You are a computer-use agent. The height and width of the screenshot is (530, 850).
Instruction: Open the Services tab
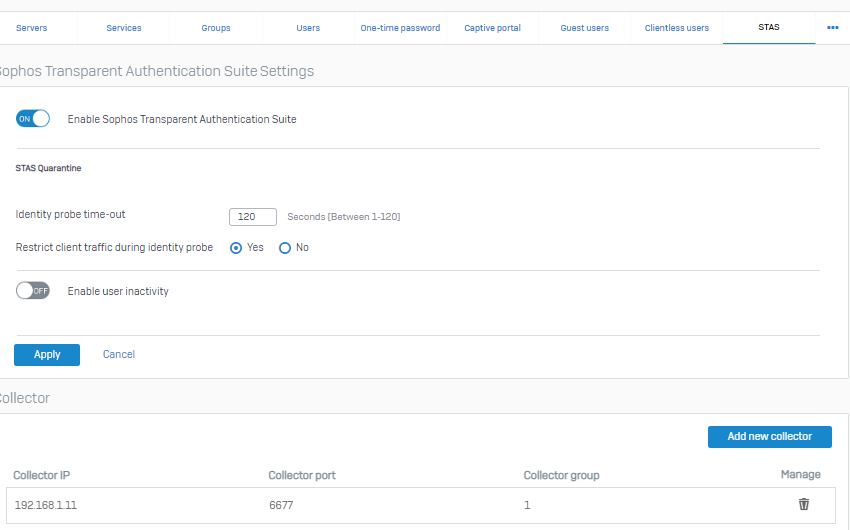point(124,28)
